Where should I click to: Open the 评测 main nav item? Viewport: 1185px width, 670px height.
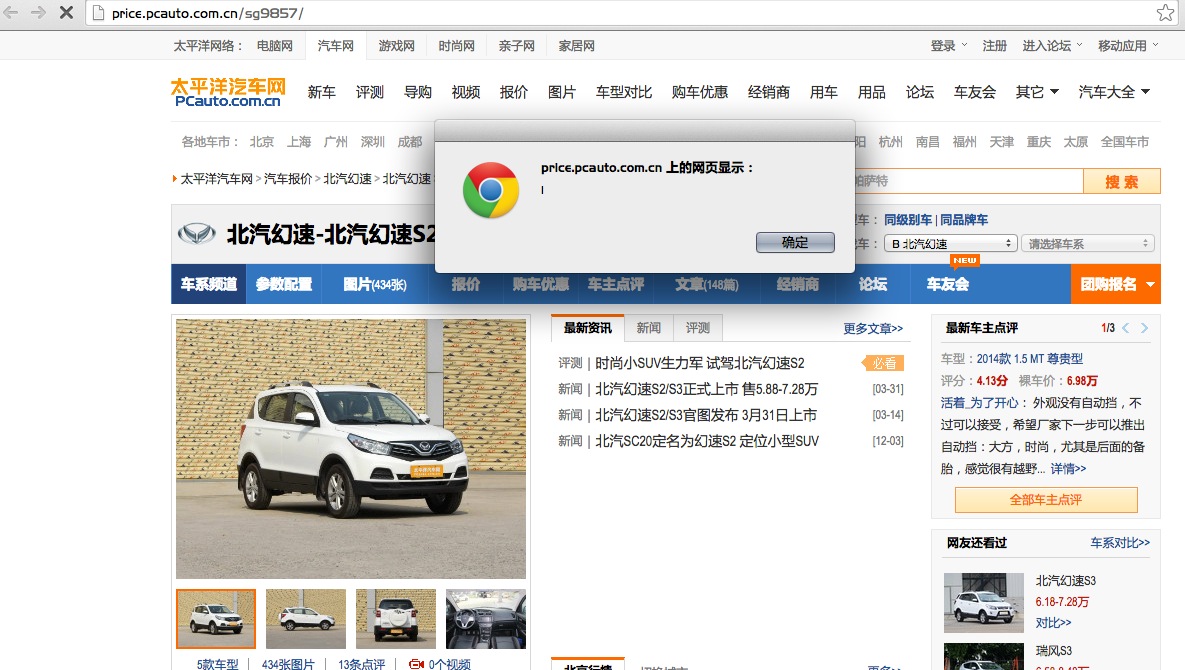(x=370, y=92)
